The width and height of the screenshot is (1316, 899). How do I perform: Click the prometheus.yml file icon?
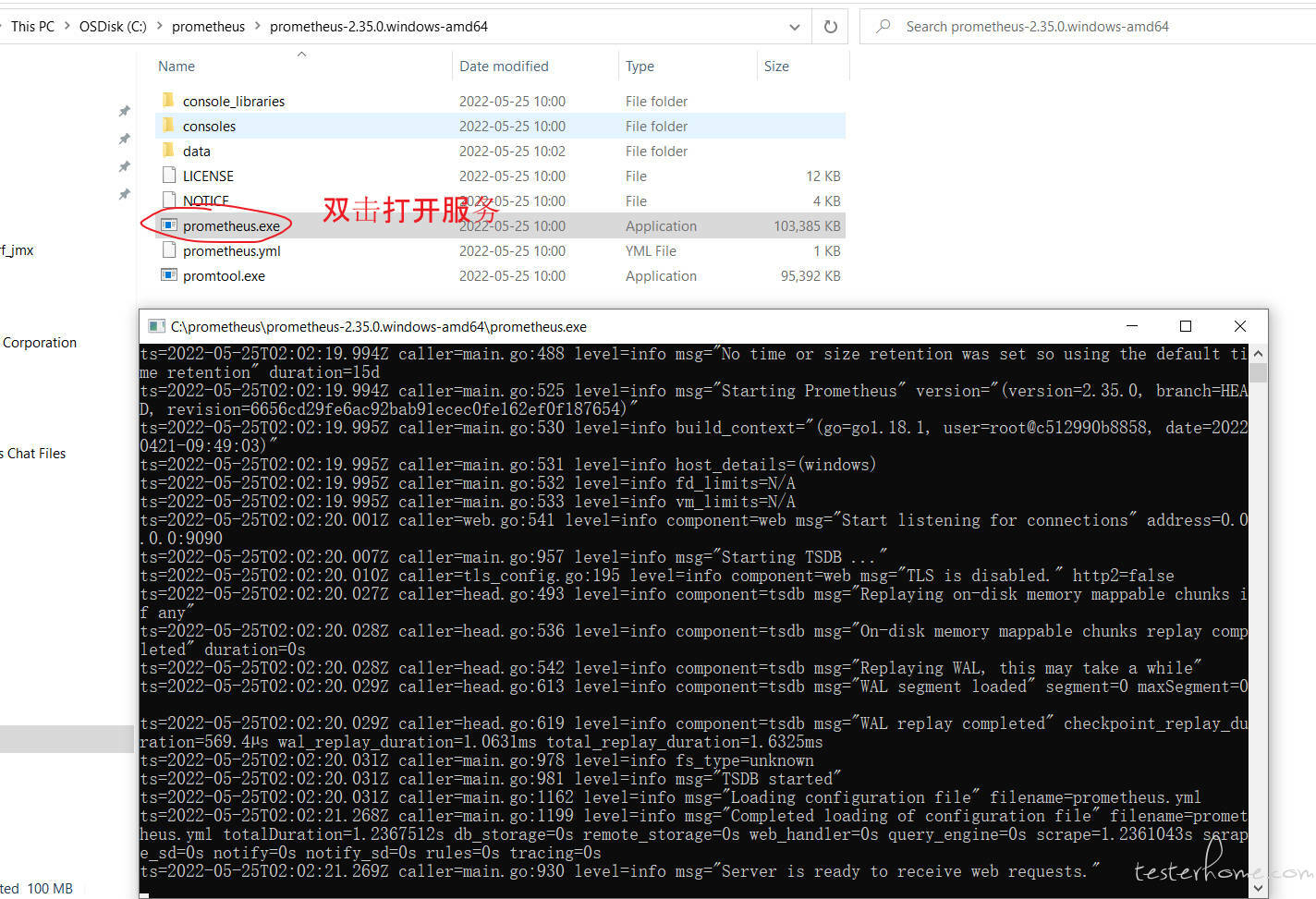(x=168, y=249)
